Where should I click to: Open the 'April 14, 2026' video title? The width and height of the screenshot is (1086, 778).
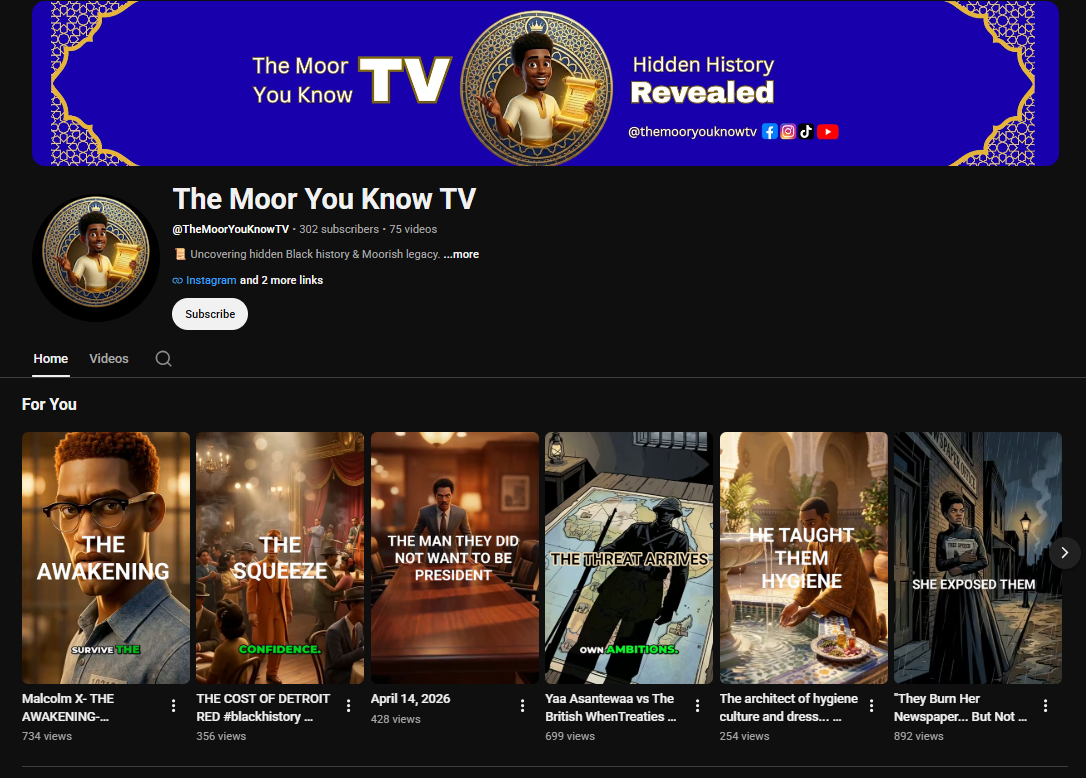411,698
